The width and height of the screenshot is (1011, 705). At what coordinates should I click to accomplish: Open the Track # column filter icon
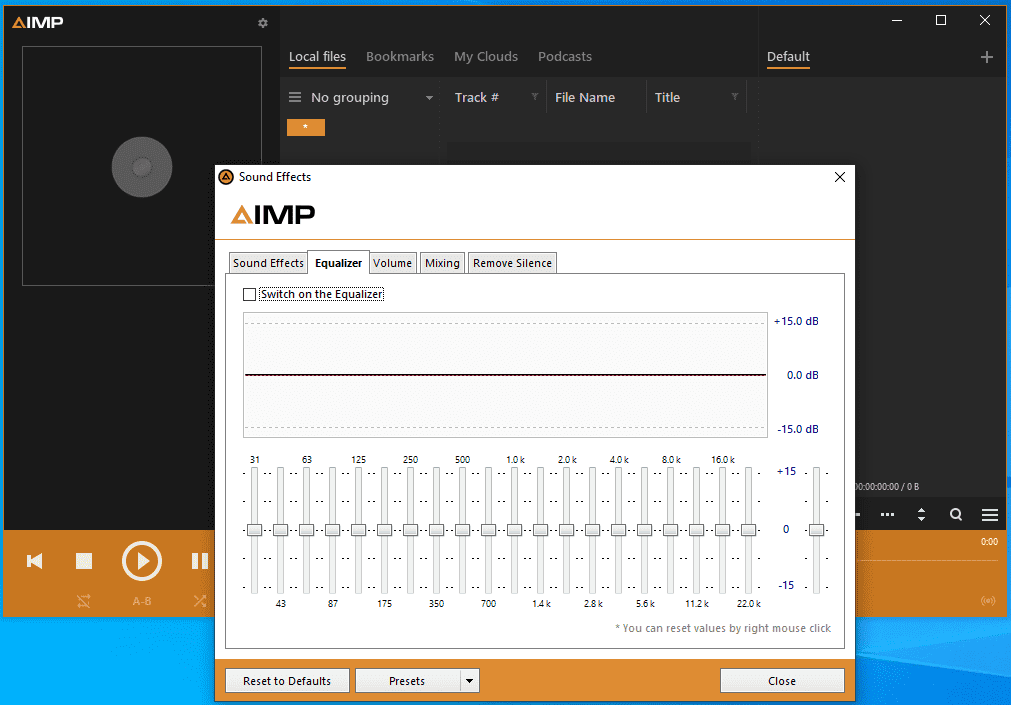click(535, 97)
